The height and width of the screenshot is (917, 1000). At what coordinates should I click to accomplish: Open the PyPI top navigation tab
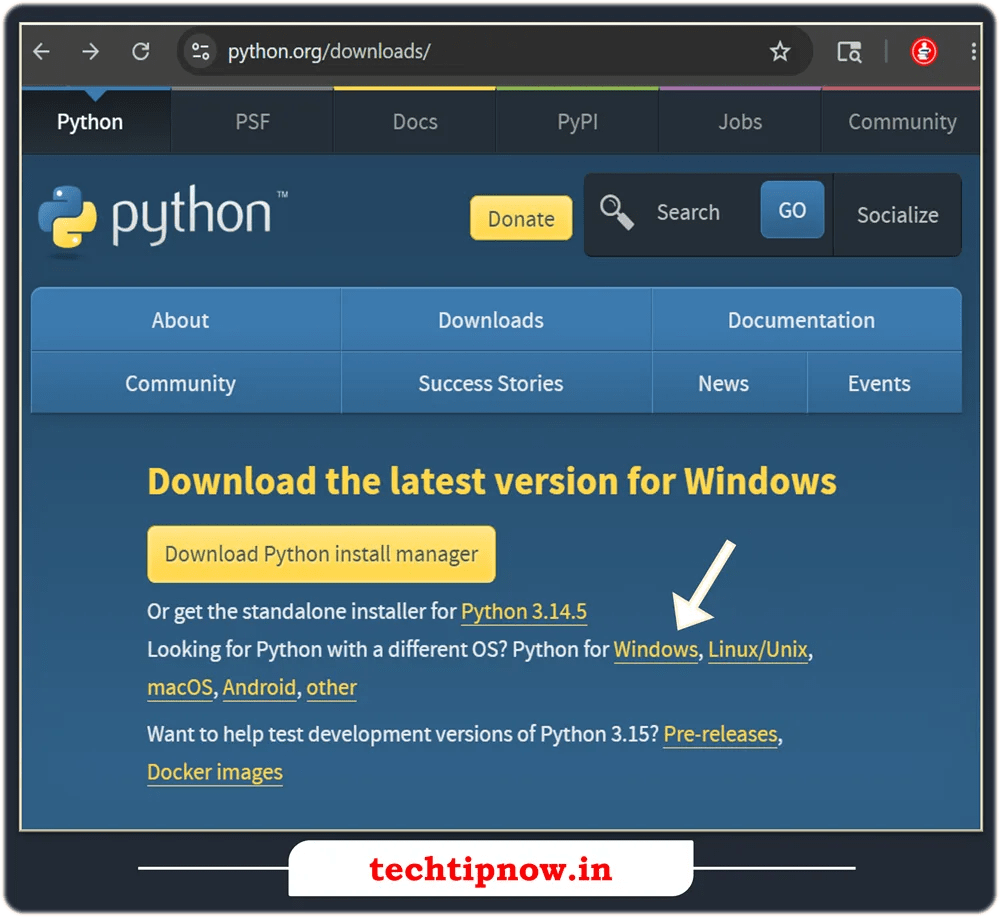578,122
